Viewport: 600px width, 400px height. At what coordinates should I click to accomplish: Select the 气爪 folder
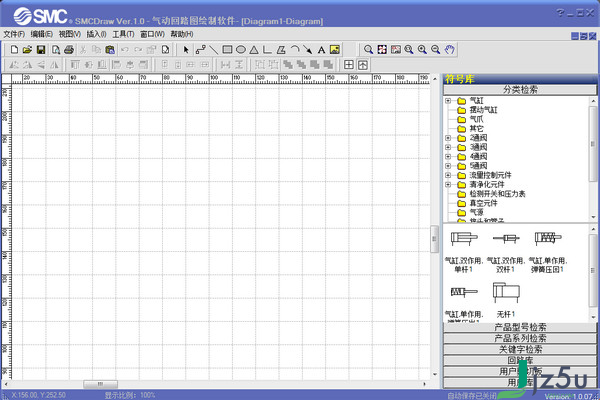pyautogui.click(x=471, y=119)
